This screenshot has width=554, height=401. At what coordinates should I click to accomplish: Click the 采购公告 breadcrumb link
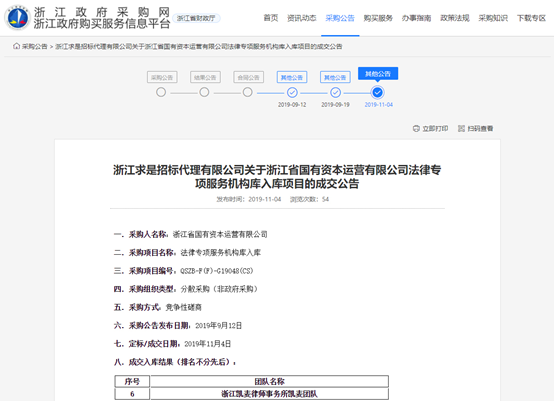click(34, 46)
